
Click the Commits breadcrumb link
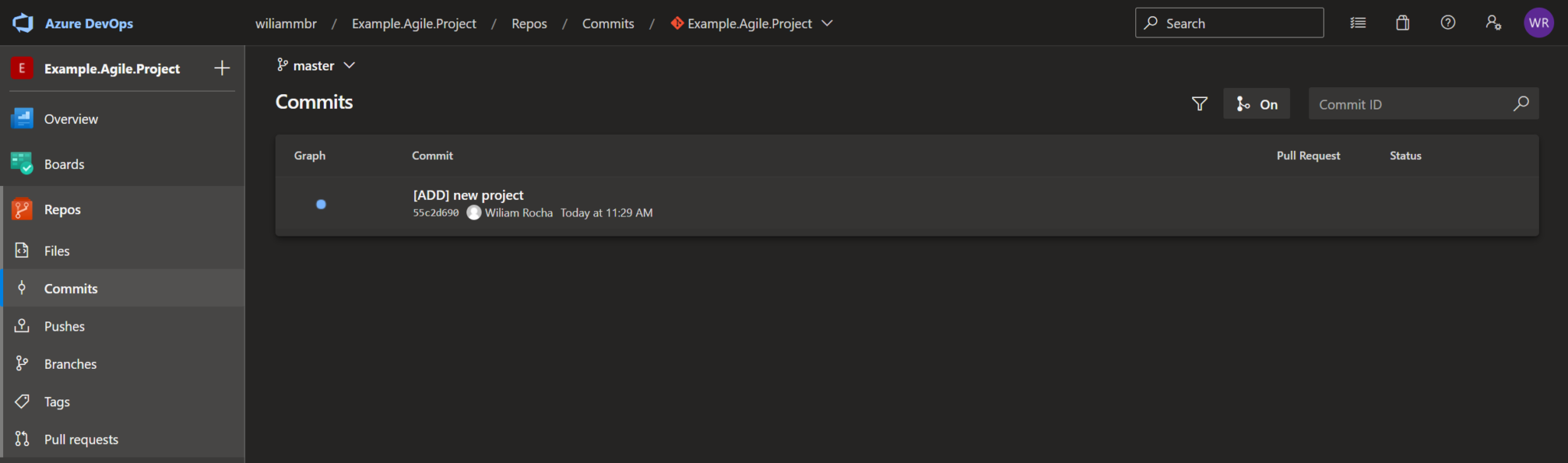[x=608, y=24]
